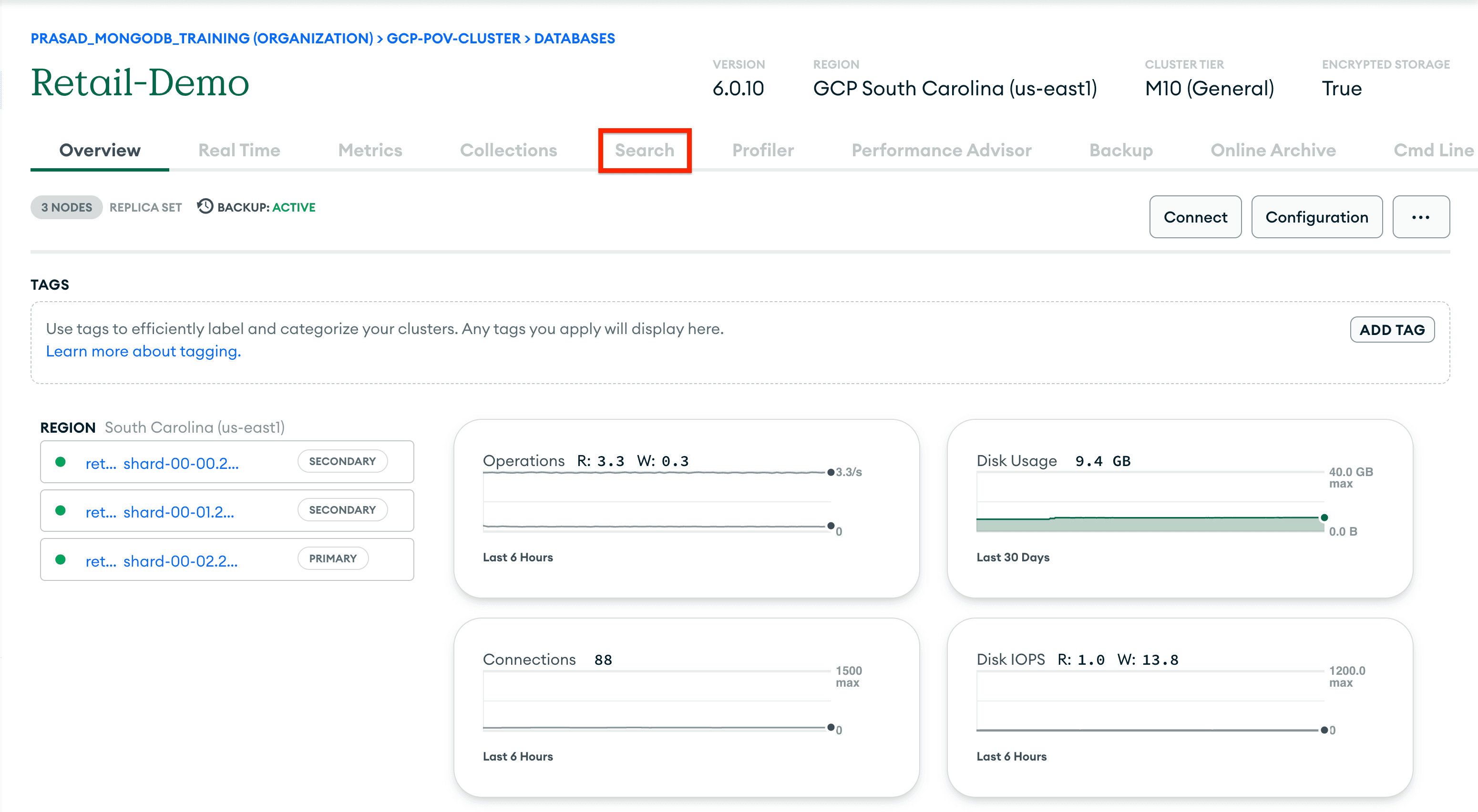Click the Connections 88 value

point(603,660)
